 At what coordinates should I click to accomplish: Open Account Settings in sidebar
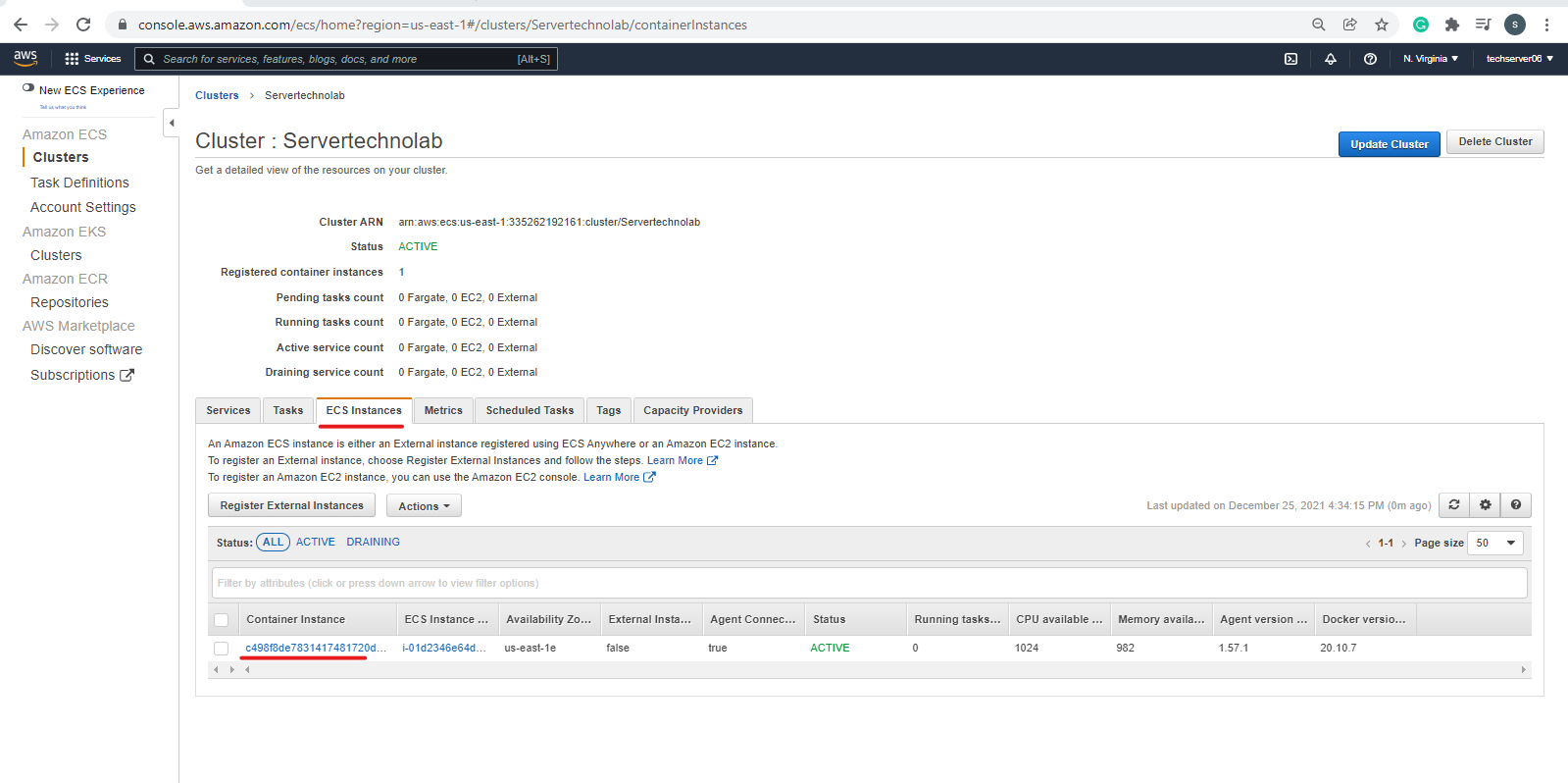[x=83, y=207]
